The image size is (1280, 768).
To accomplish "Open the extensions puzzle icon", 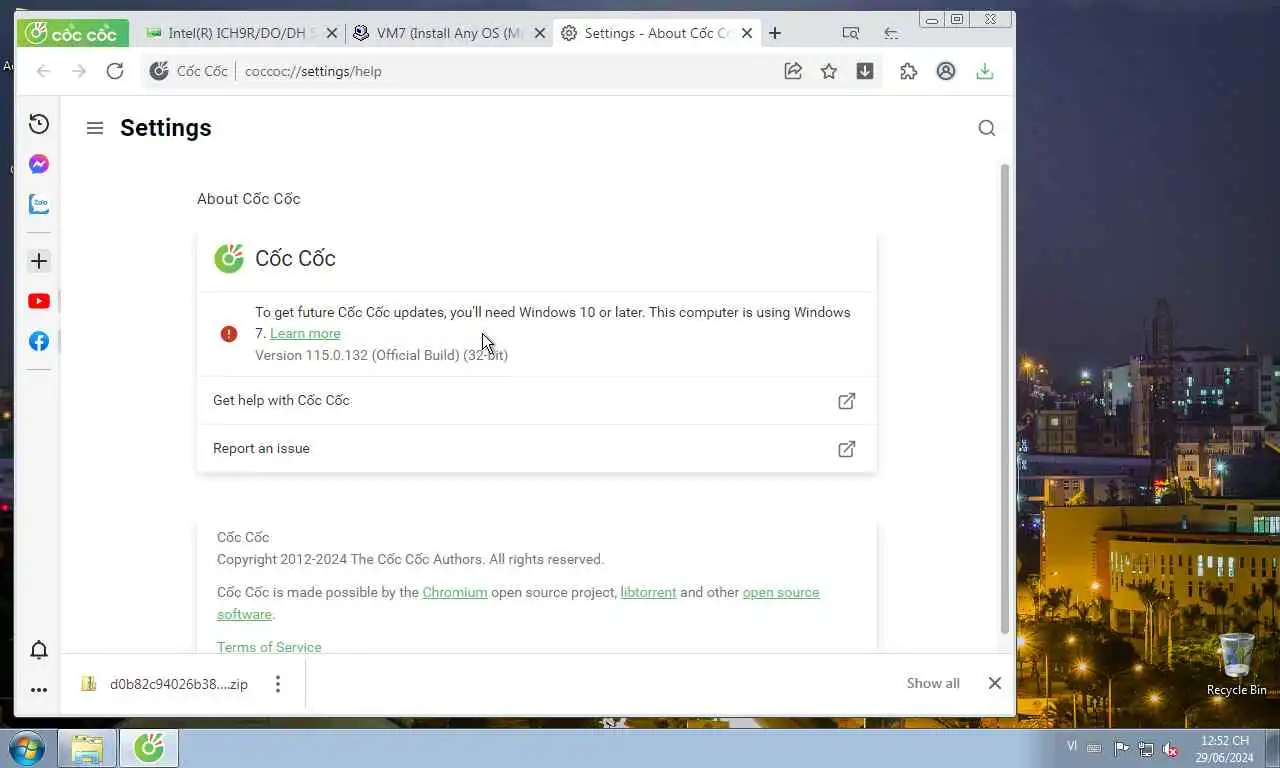I will (x=909, y=71).
